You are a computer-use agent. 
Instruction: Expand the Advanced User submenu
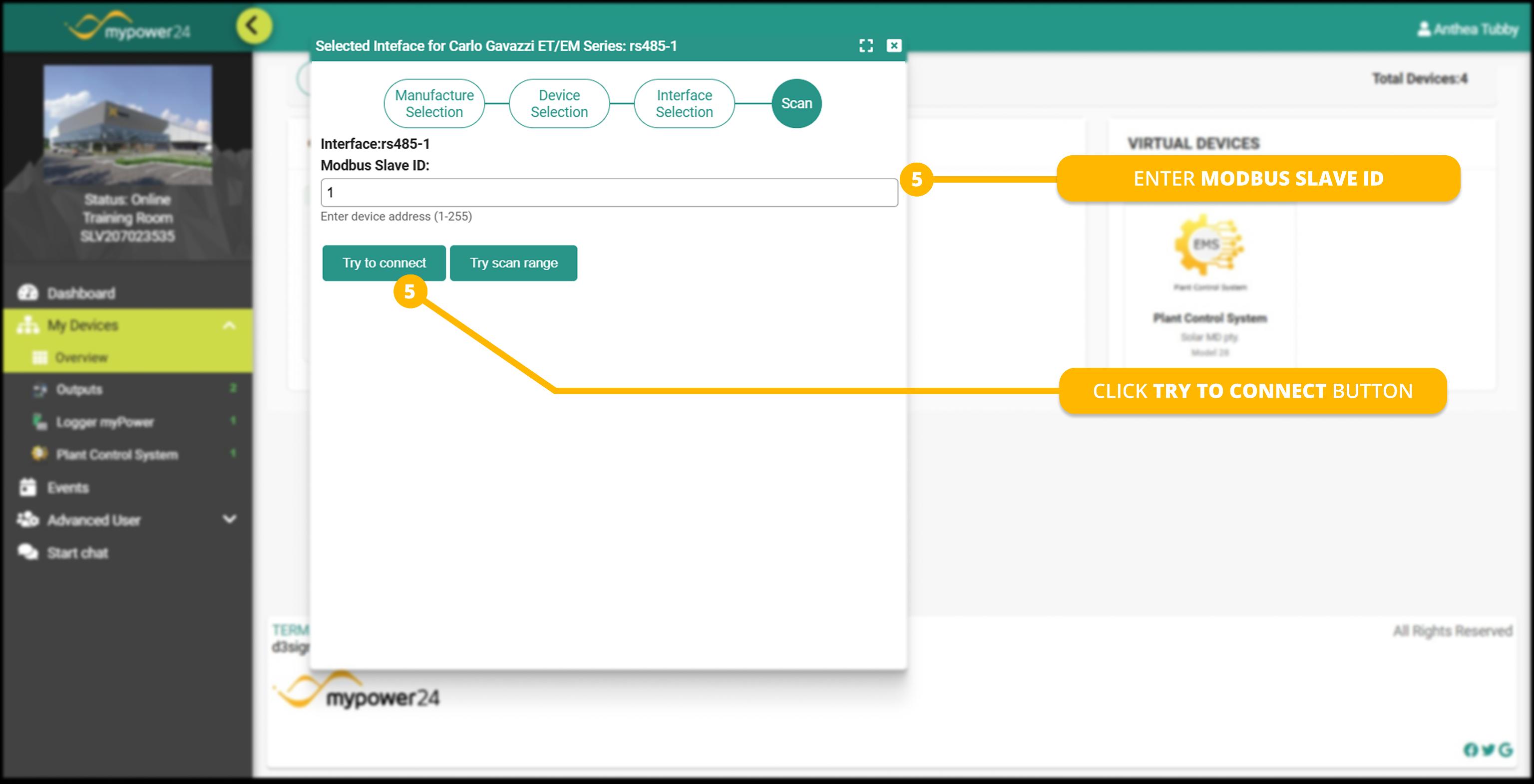coord(229,519)
